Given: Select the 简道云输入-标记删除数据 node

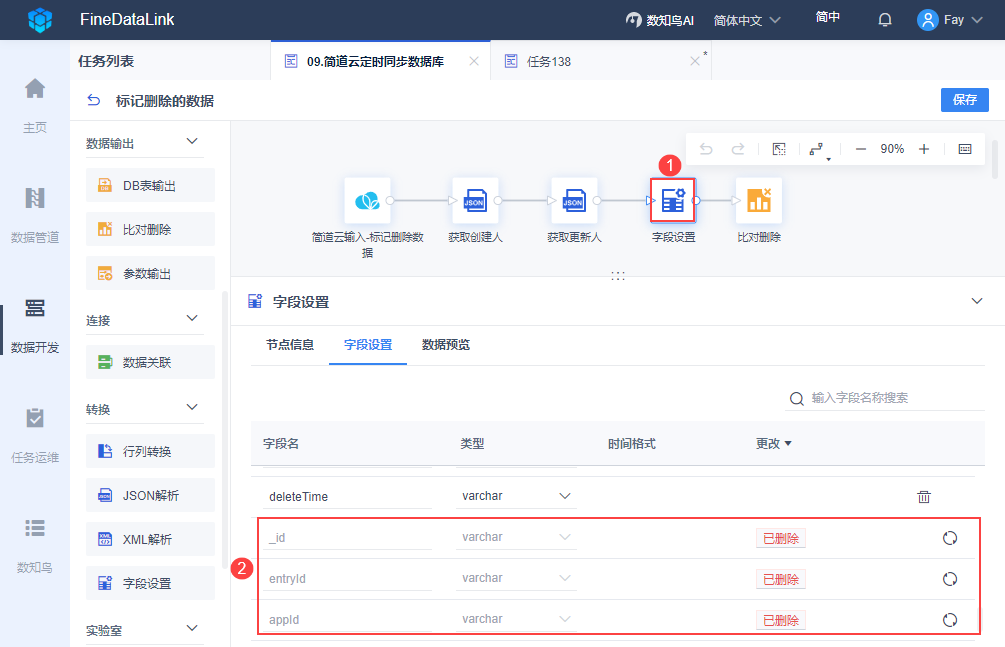Looking at the screenshot, I should tap(367, 201).
